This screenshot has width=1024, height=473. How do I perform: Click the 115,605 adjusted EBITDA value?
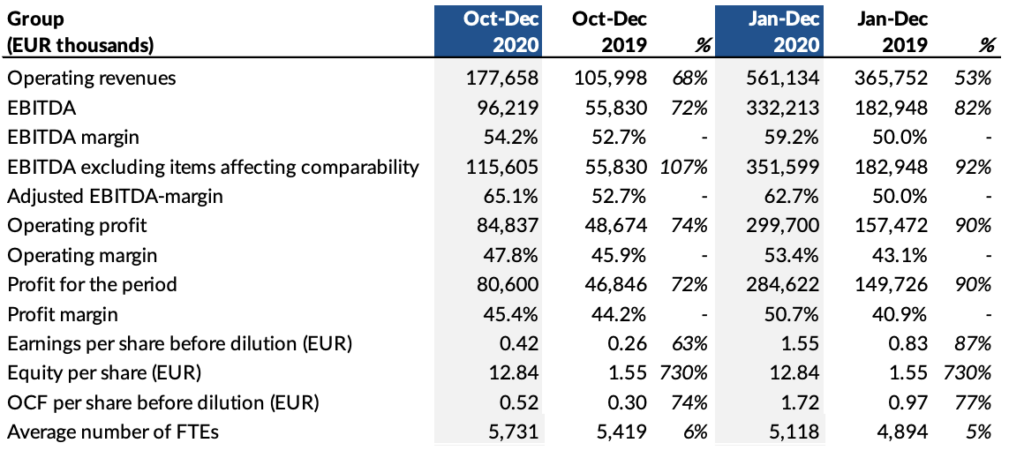tap(502, 166)
